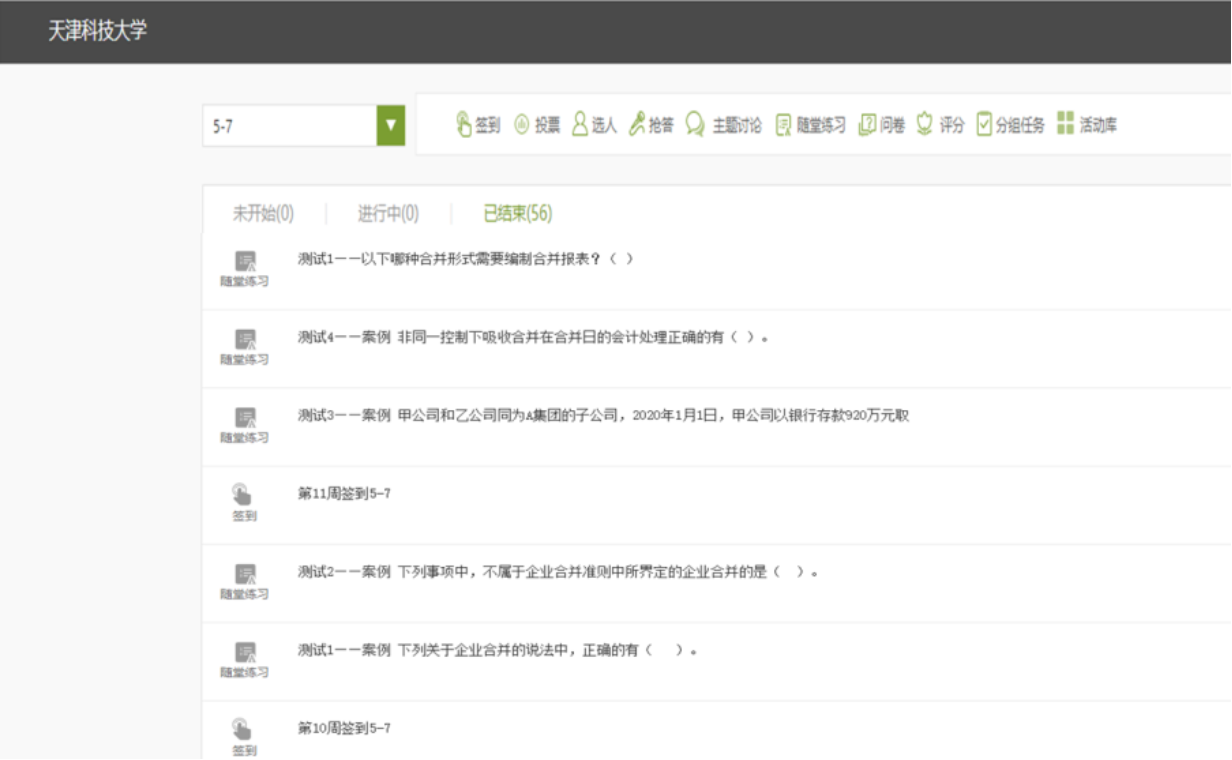This screenshot has height=760, width=1232.
Task: Switch to the 未开始(0) tab
Action: tap(263, 213)
